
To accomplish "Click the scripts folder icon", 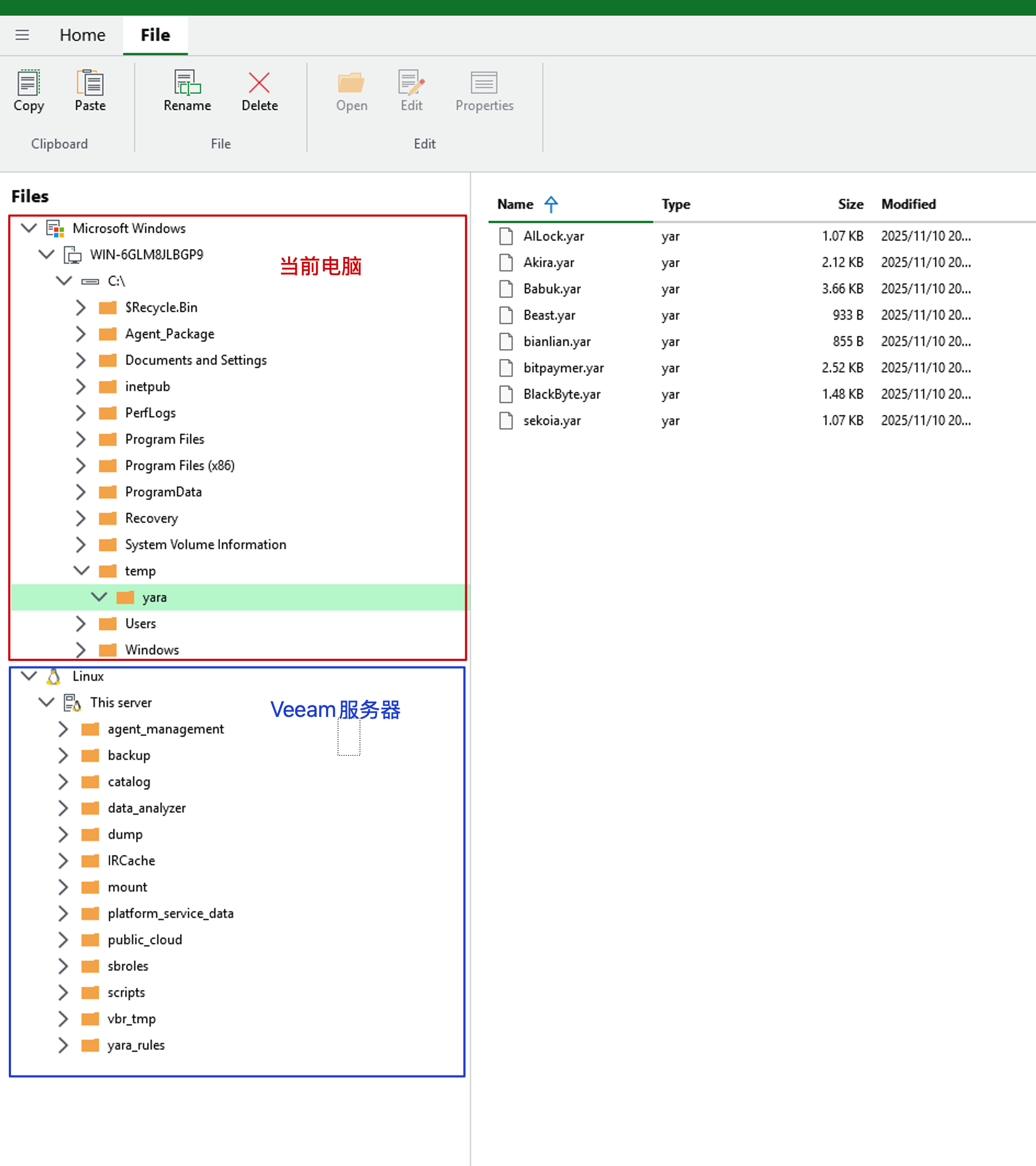I will 90,993.
